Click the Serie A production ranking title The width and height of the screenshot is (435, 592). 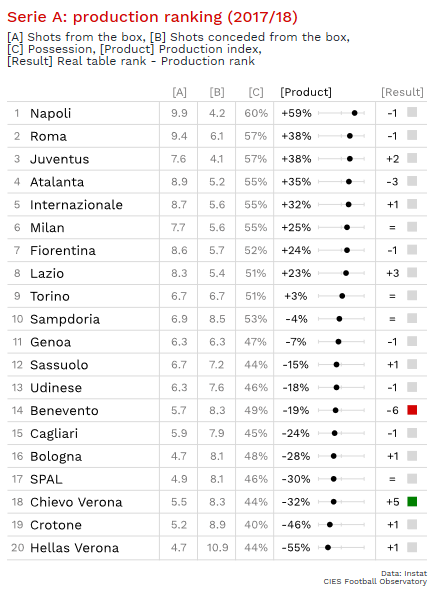[x=152, y=17]
